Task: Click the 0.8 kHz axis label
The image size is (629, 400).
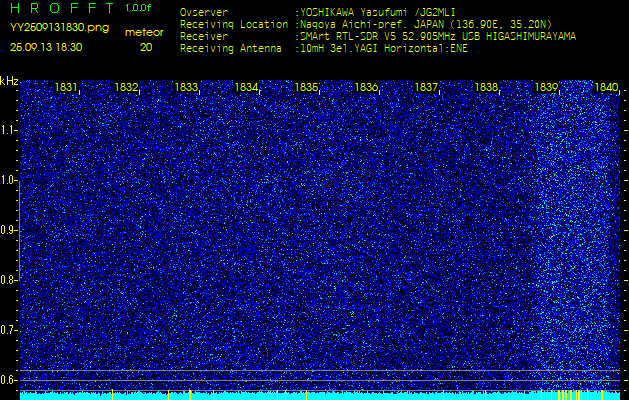Action: 10,280
